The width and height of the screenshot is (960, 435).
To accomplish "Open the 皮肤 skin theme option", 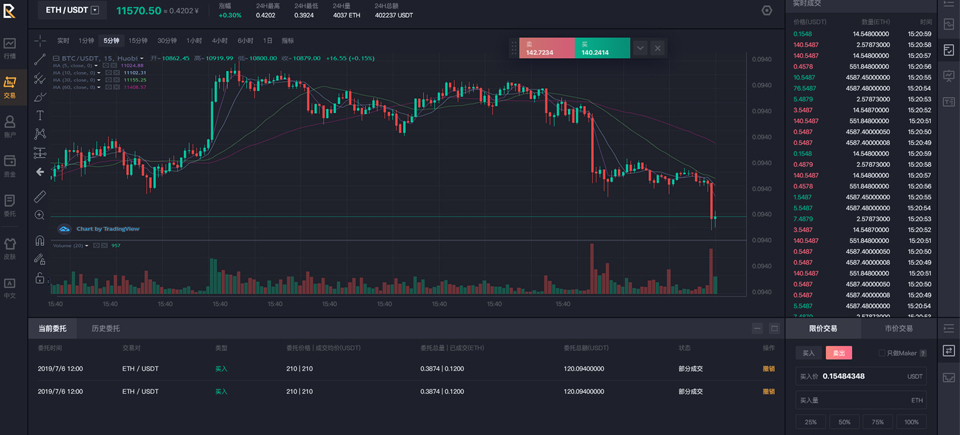I will tap(10, 248).
